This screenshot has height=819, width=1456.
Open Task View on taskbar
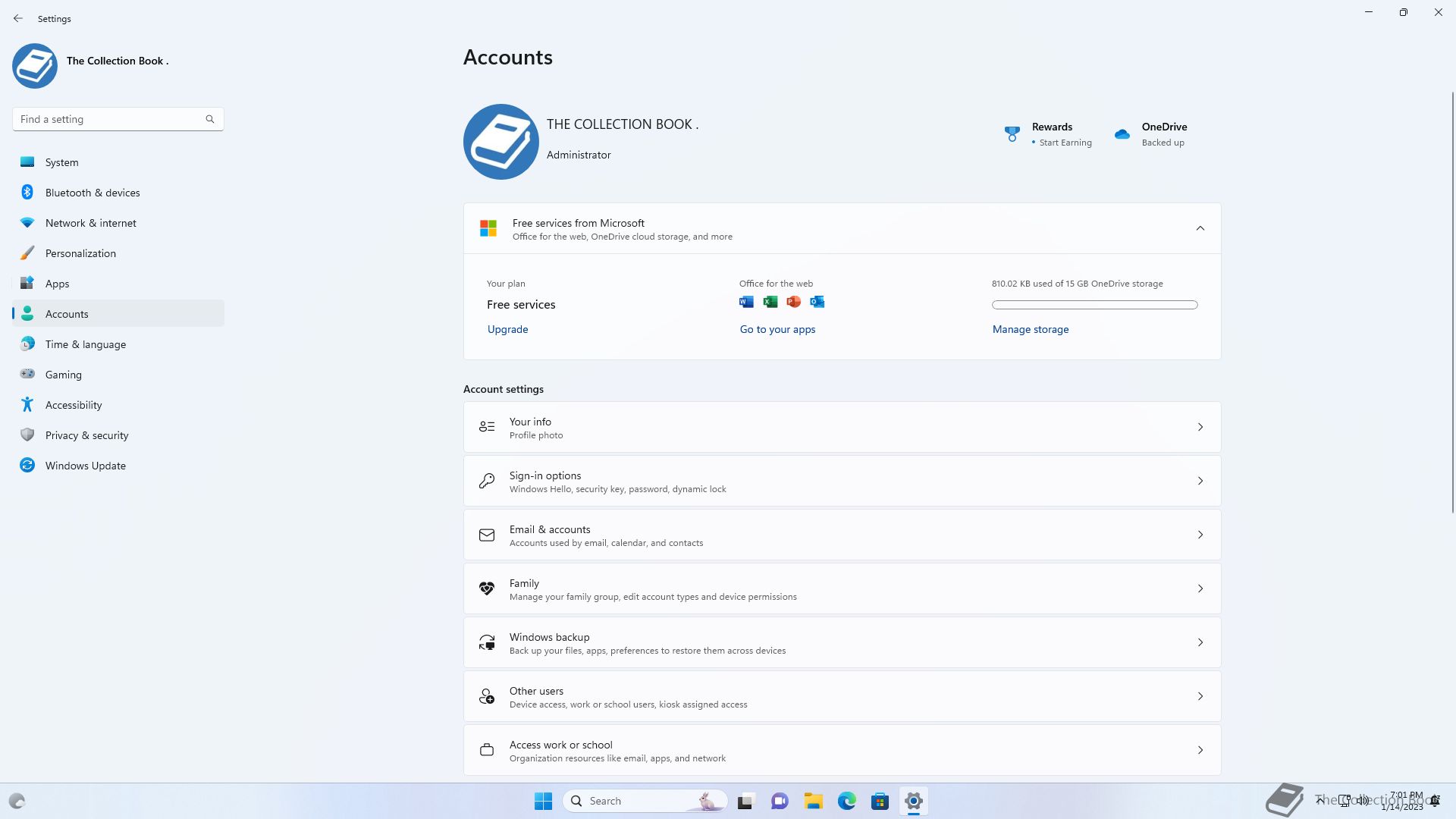click(x=746, y=801)
